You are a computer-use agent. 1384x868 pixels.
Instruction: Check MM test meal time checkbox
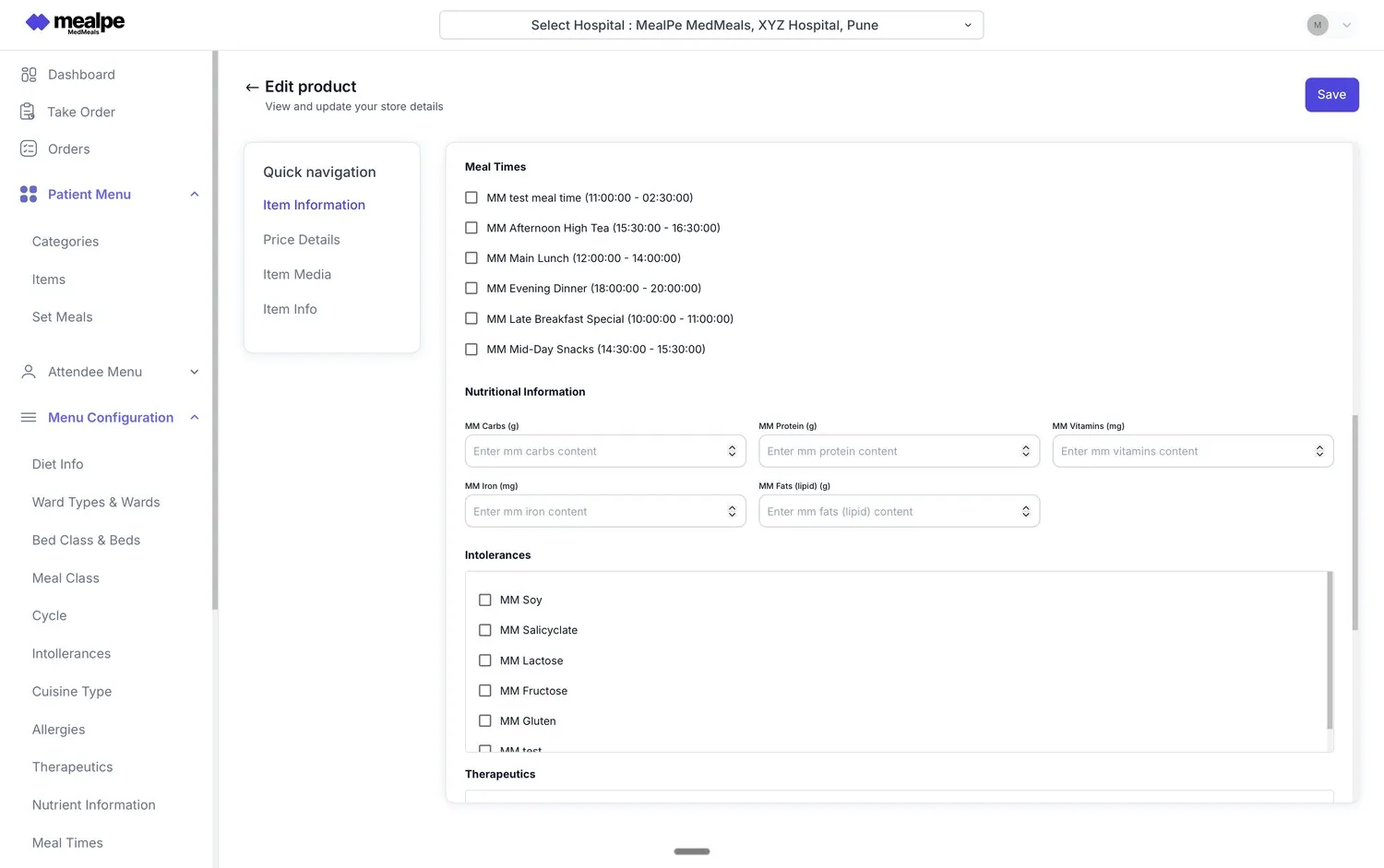471,197
